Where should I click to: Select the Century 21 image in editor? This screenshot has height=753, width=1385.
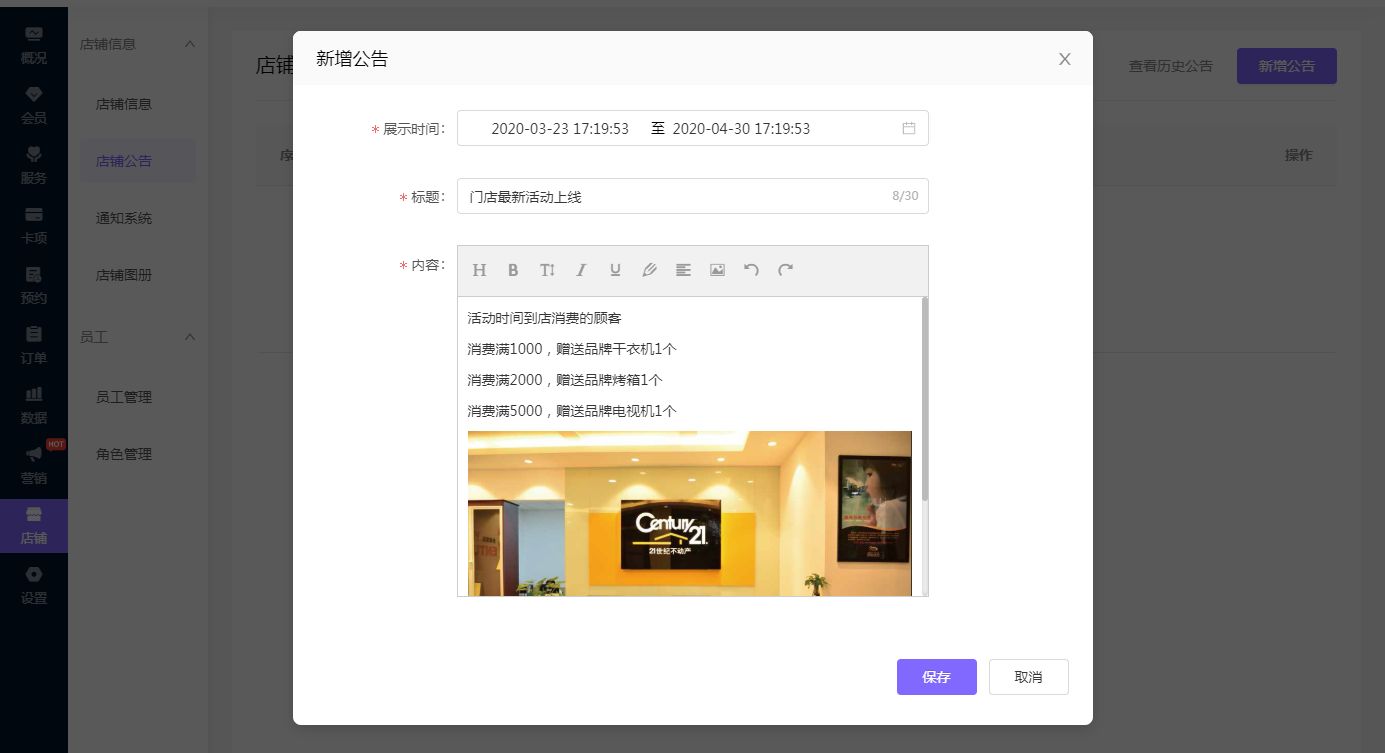pos(690,513)
